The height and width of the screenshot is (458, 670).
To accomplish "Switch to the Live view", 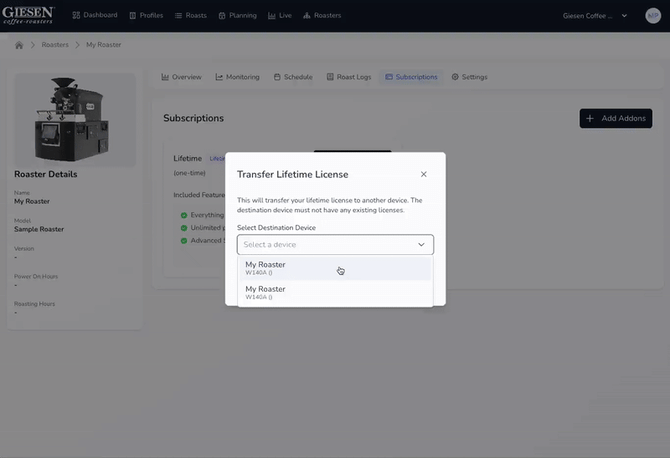I will 280,16.
